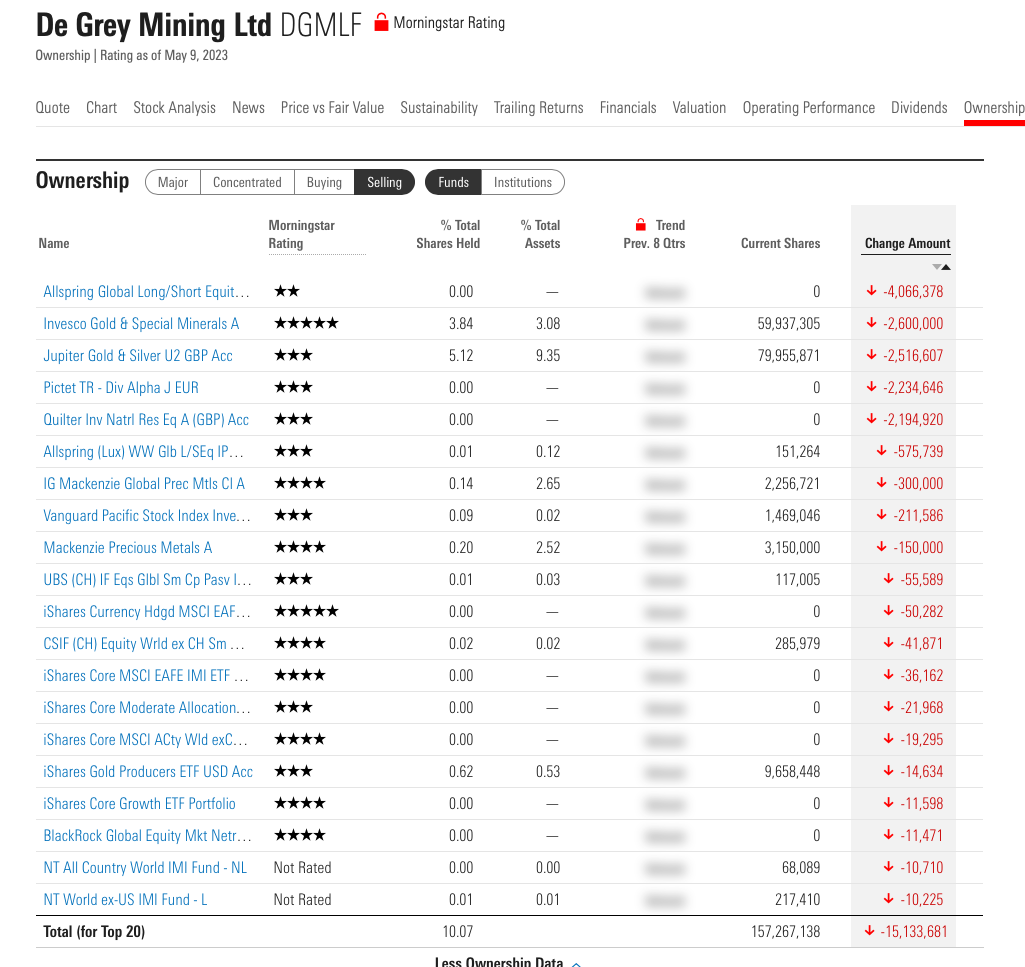Click the Current Shares column header
The image size is (1025, 967).
pyautogui.click(x=781, y=243)
